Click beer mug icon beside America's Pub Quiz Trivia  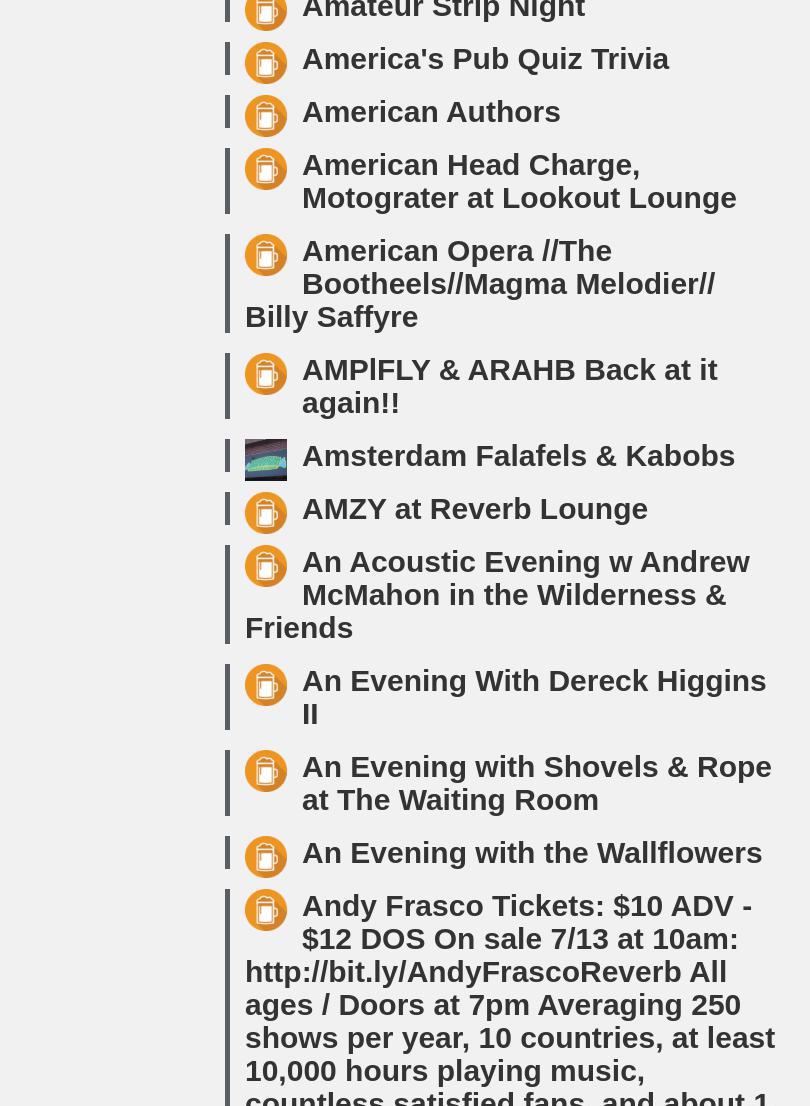click(266, 63)
